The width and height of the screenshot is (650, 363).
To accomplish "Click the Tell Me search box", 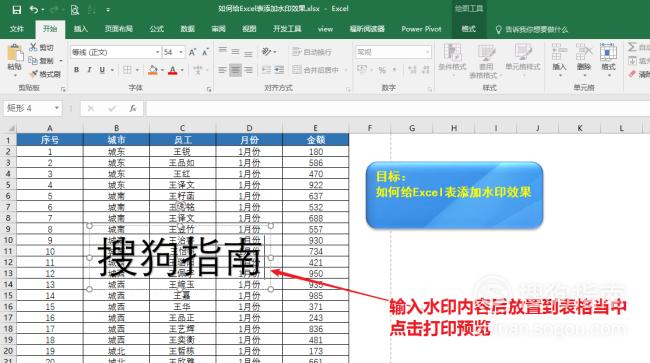I will tap(531, 29).
